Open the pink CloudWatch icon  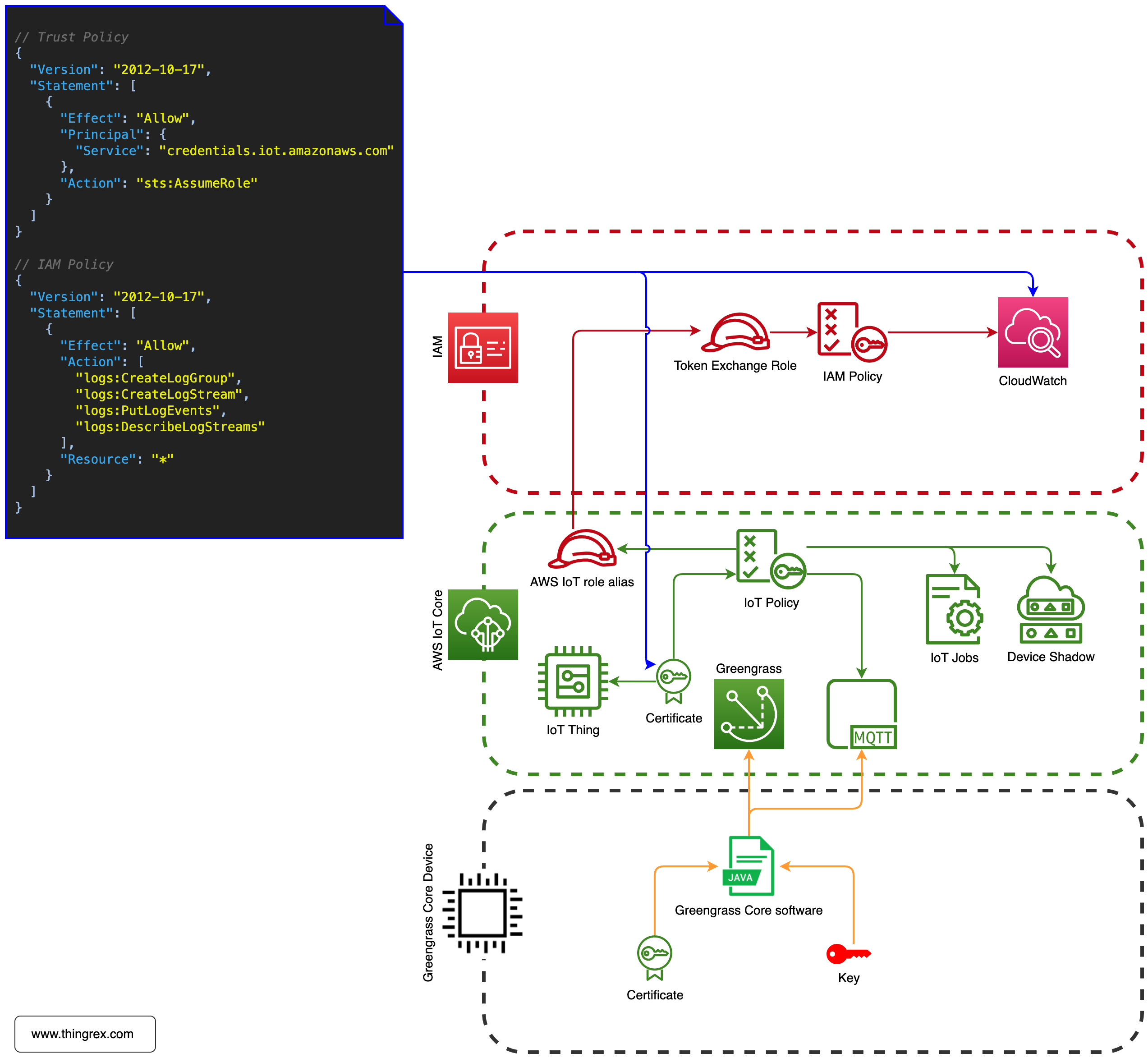pyautogui.click(x=1033, y=332)
